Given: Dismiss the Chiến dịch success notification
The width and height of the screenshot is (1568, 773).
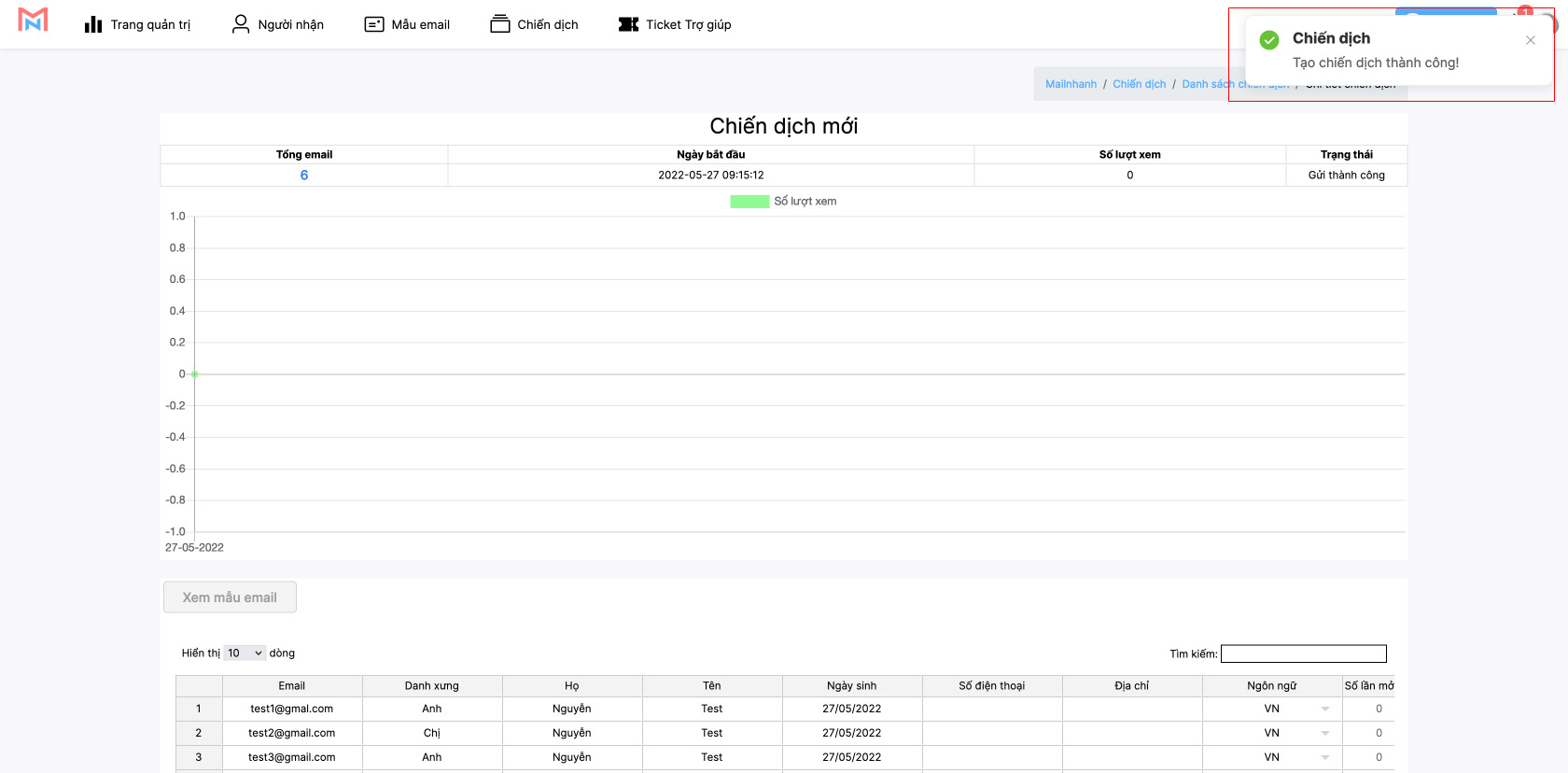Looking at the screenshot, I should pyautogui.click(x=1530, y=40).
